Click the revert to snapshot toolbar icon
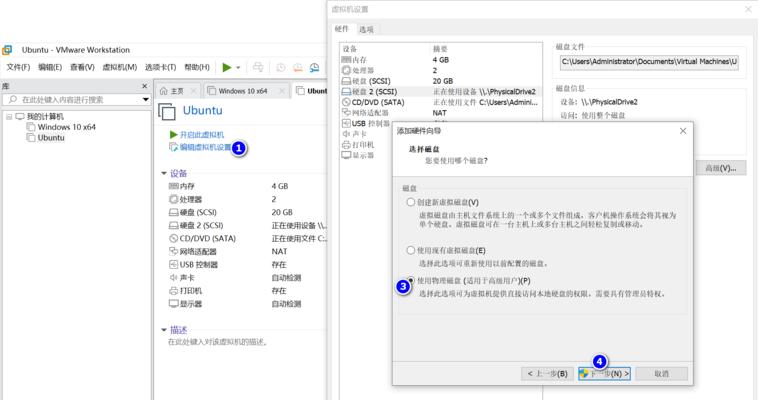The image size is (758, 400). point(298,68)
